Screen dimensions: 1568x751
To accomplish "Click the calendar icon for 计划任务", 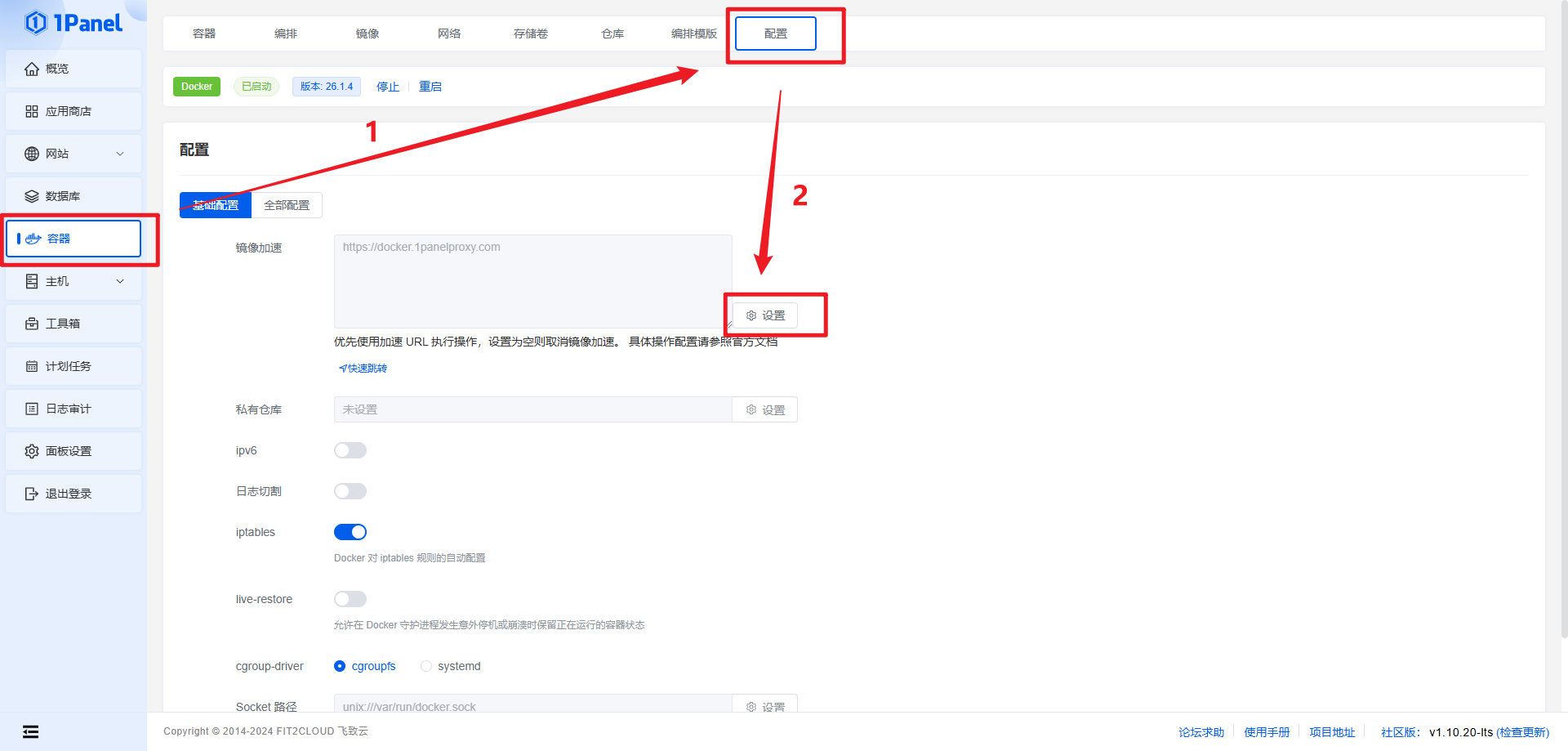I will coord(32,366).
